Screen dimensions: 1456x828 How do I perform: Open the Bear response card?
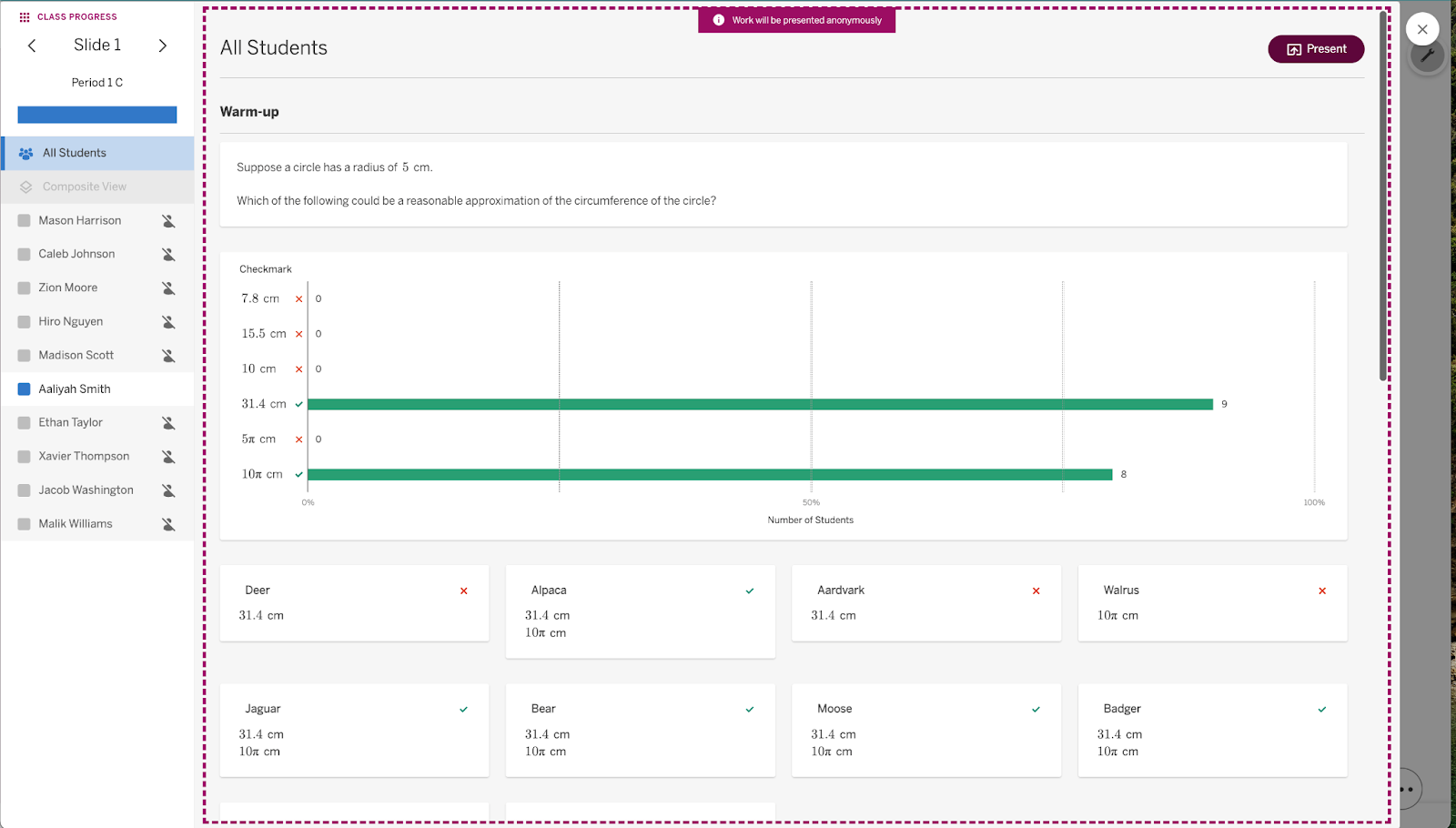pyautogui.click(x=641, y=731)
